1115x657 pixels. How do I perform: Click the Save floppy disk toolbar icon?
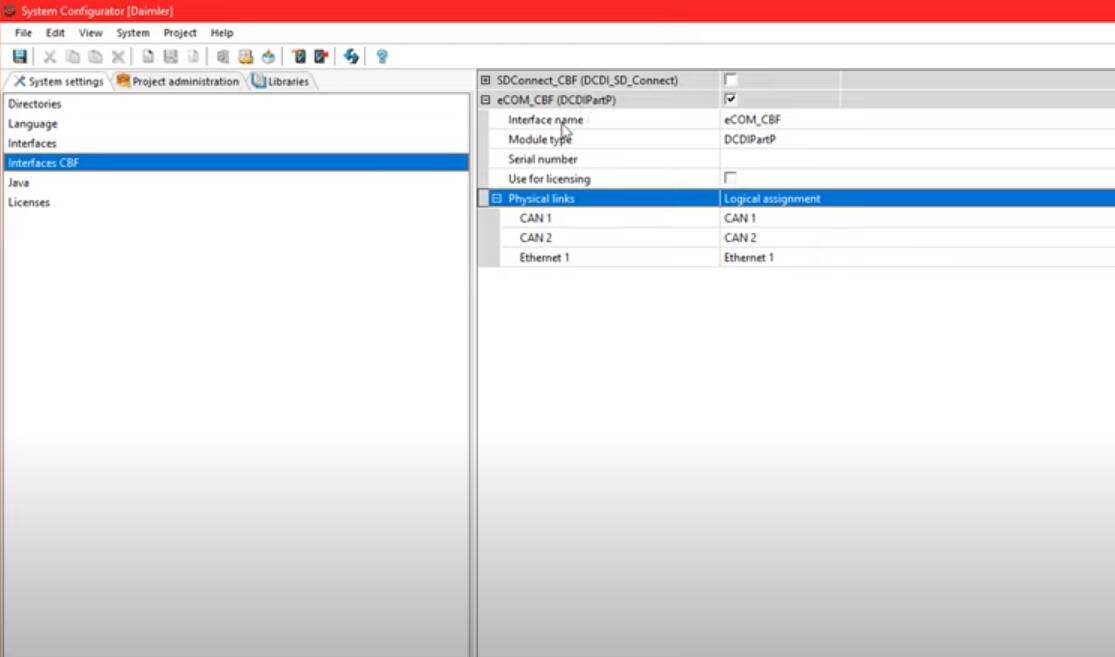tap(20, 57)
